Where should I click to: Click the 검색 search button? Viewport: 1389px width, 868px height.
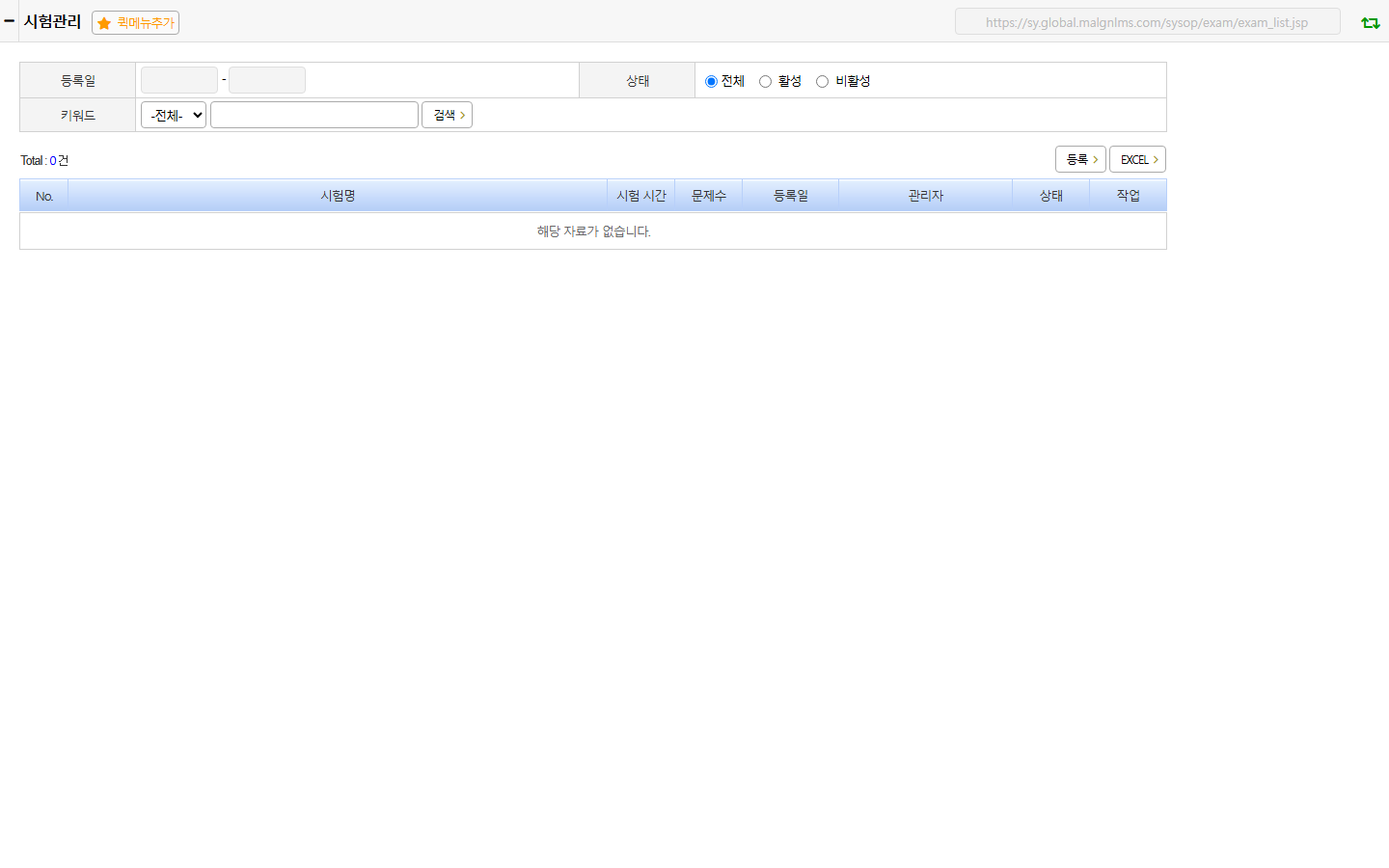447,115
